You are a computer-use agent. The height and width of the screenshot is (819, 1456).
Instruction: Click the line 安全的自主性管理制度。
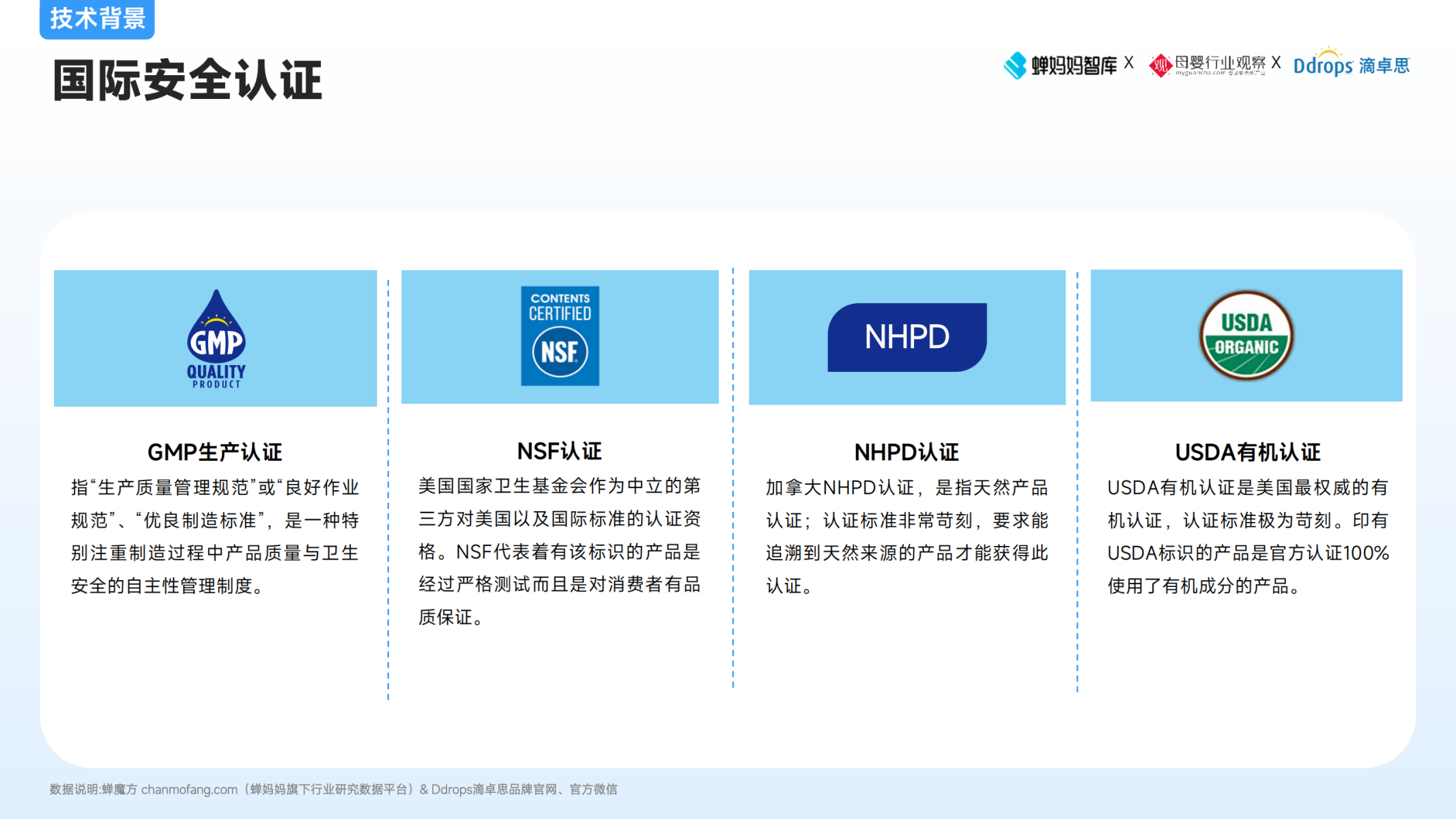(167, 586)
